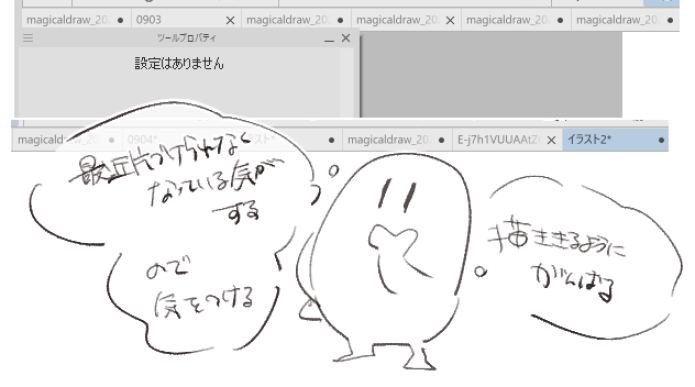Click the unsaved dot on the イラスト2* tab
Viewport: 695px width, 387px height.
661,140
